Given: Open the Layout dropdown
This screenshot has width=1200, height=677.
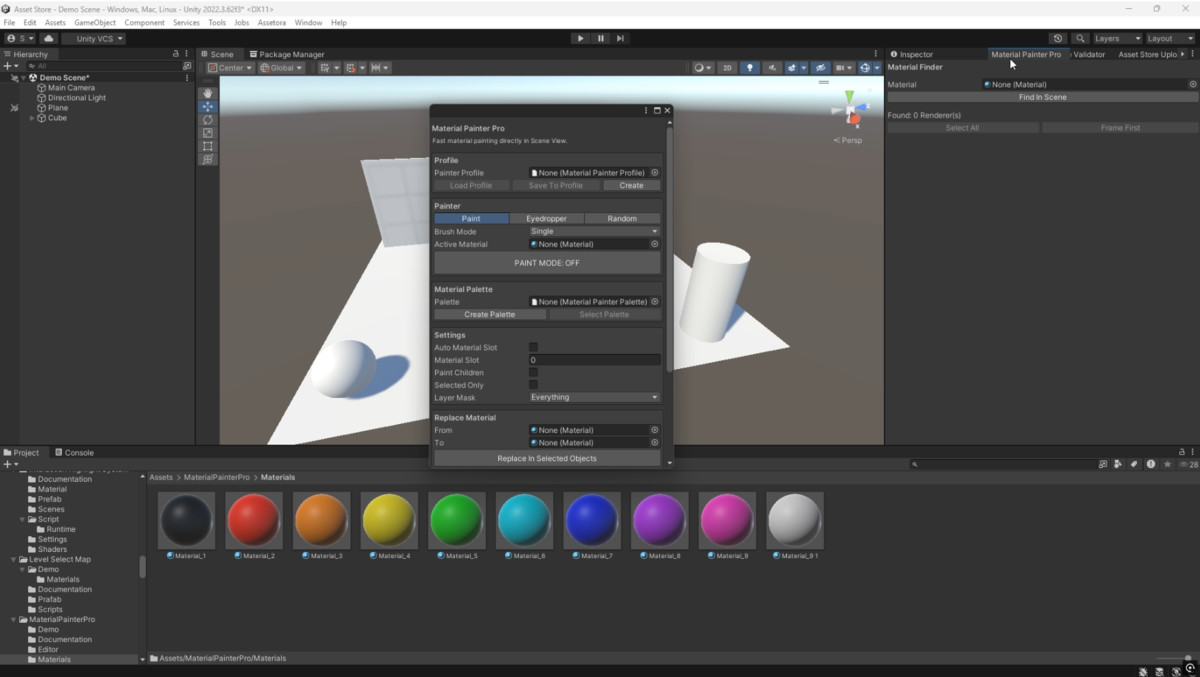Looking at the screenshot, I should [1168, 38].
